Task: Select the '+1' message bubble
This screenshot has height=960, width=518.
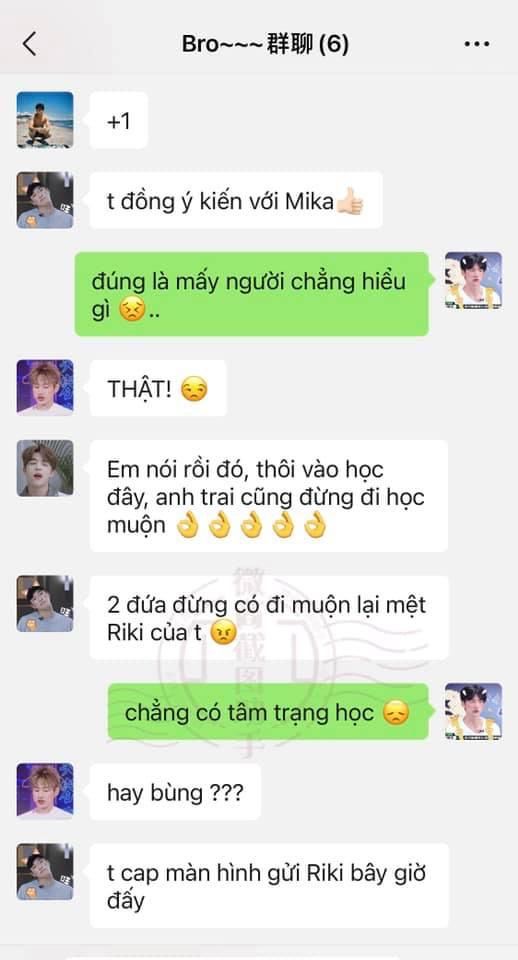Action: [119, 121]
